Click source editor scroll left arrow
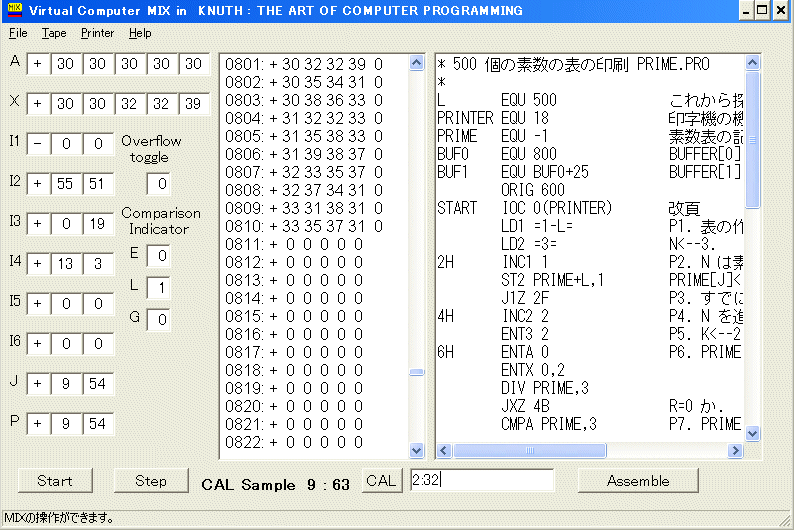Image resolution: width=794 pixels, height=530 pixels. coord(444,450)
